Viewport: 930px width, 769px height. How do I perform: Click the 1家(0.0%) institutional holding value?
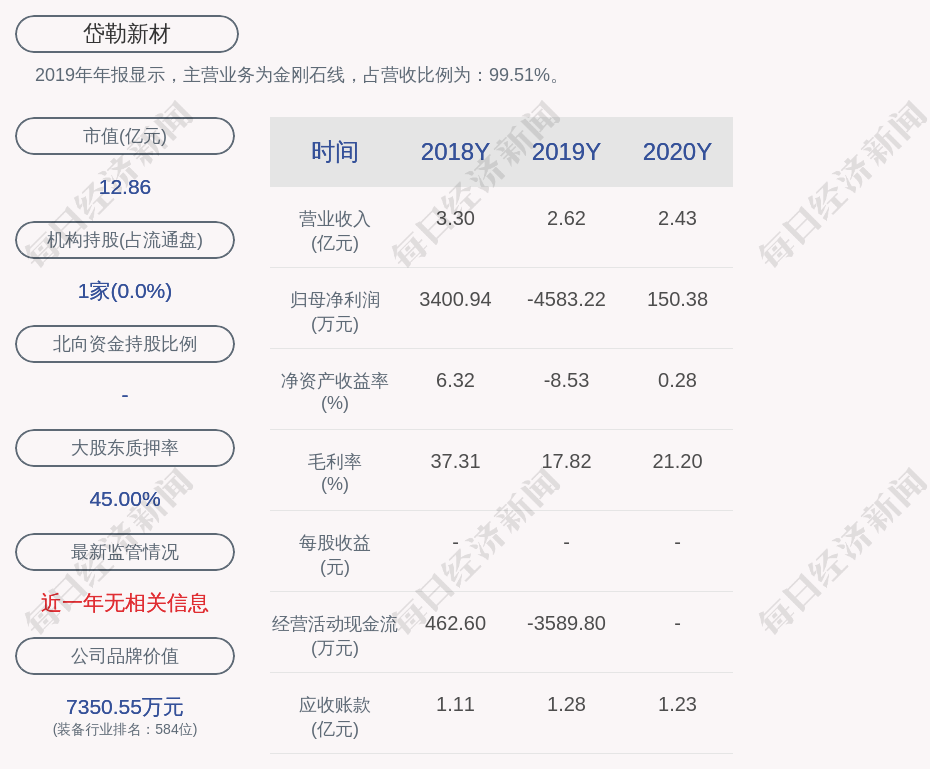125,291
